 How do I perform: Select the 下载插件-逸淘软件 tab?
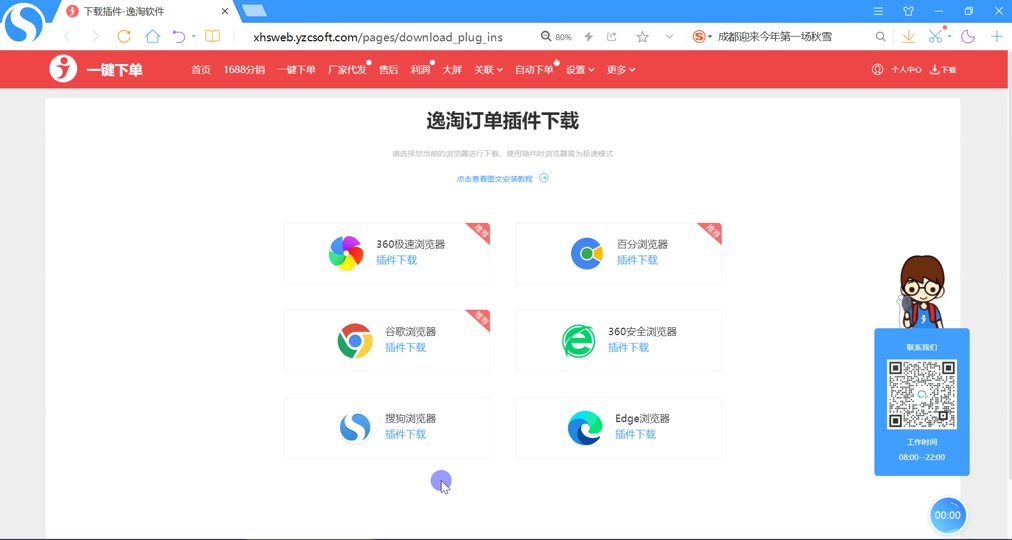(148, 12)
